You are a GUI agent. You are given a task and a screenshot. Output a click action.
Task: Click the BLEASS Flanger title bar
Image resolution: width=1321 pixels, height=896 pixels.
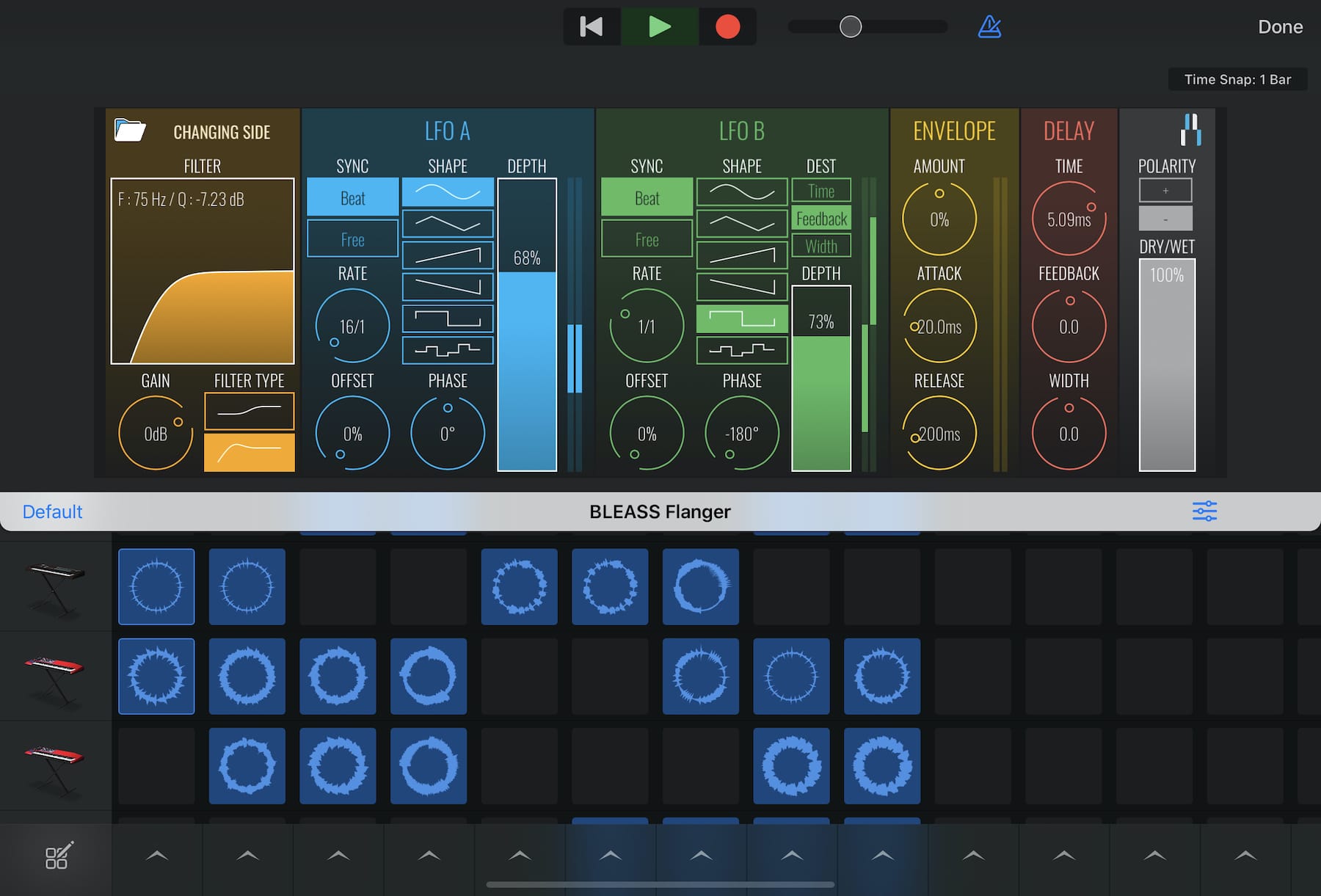(x=660, y=511)
